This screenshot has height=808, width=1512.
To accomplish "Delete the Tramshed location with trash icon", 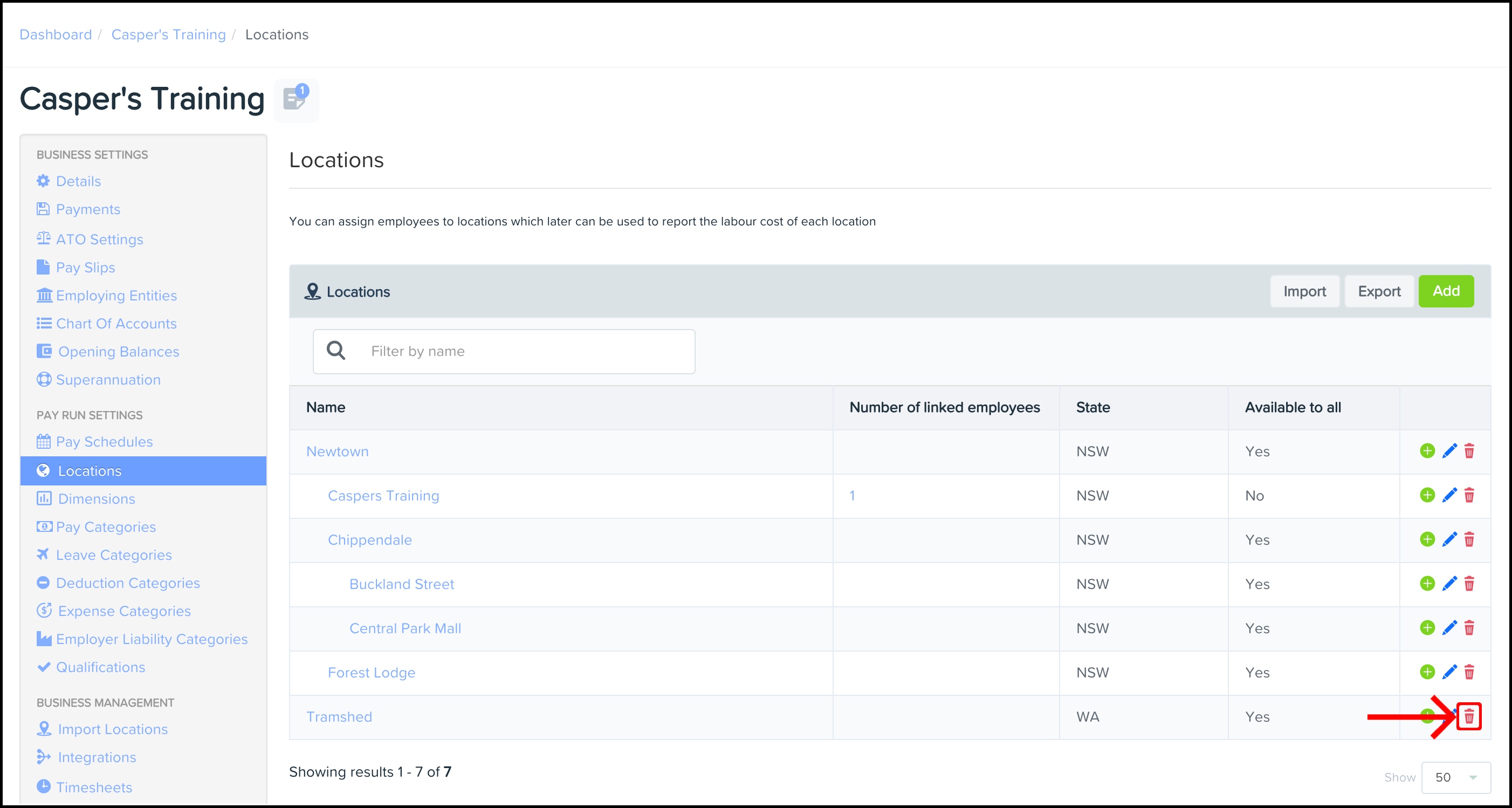I will [x=1468, y=716].
